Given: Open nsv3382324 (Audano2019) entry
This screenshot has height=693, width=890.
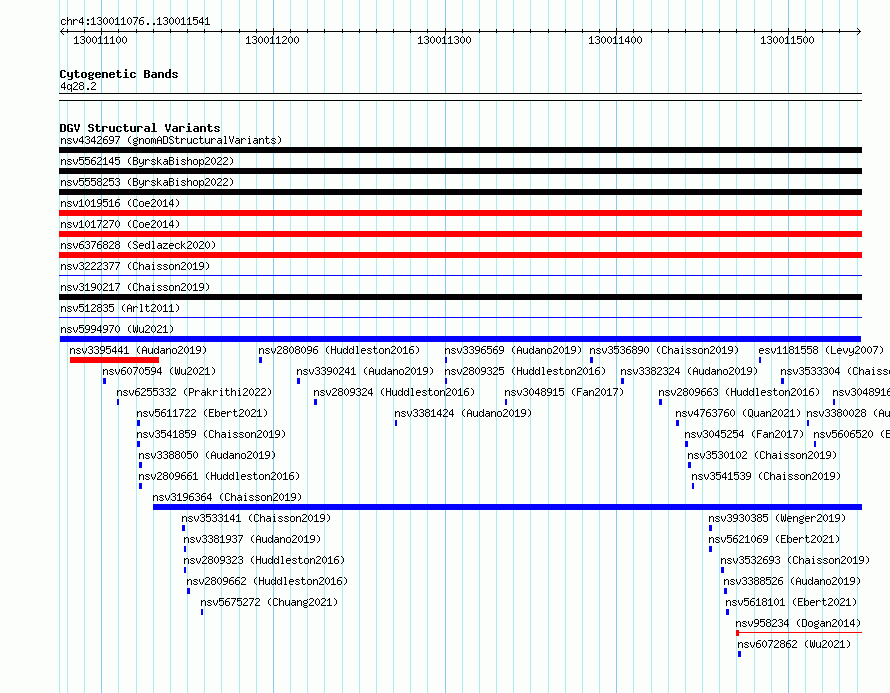Looking at the screenshot, I should point(689,371).
